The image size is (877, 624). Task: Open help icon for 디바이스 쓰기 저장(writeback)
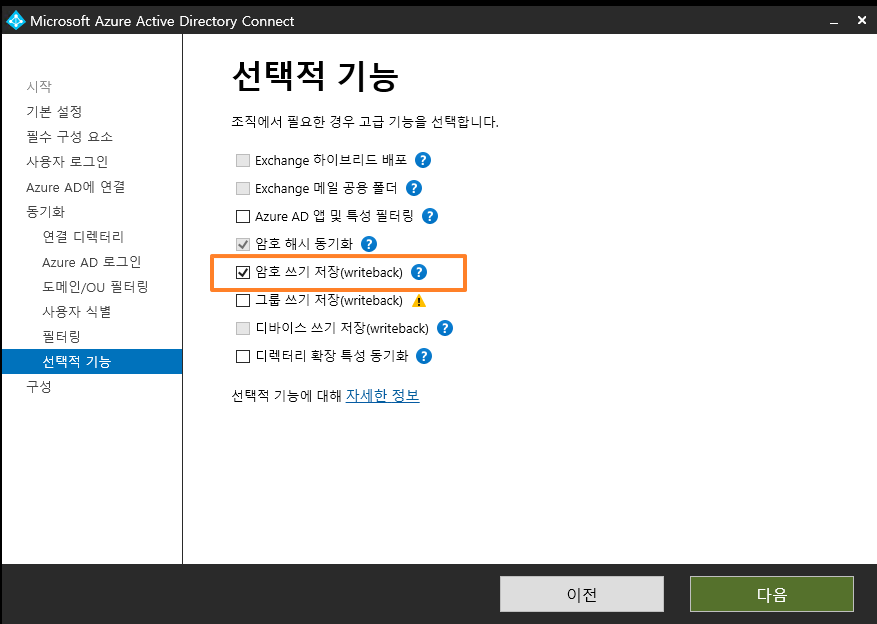click(x=445, y=328)
